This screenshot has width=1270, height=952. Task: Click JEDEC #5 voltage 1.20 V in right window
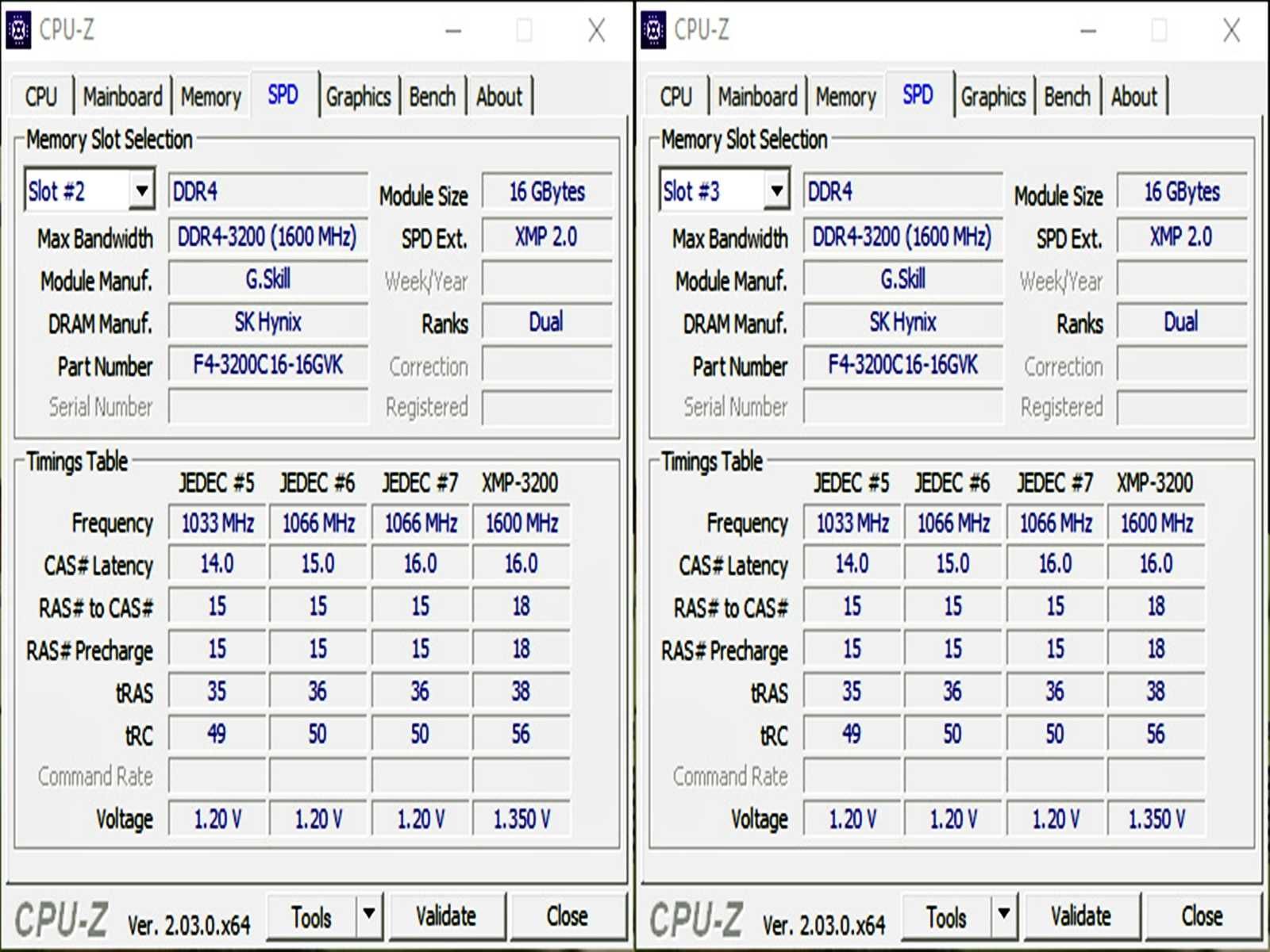click(x=852, y=819)
